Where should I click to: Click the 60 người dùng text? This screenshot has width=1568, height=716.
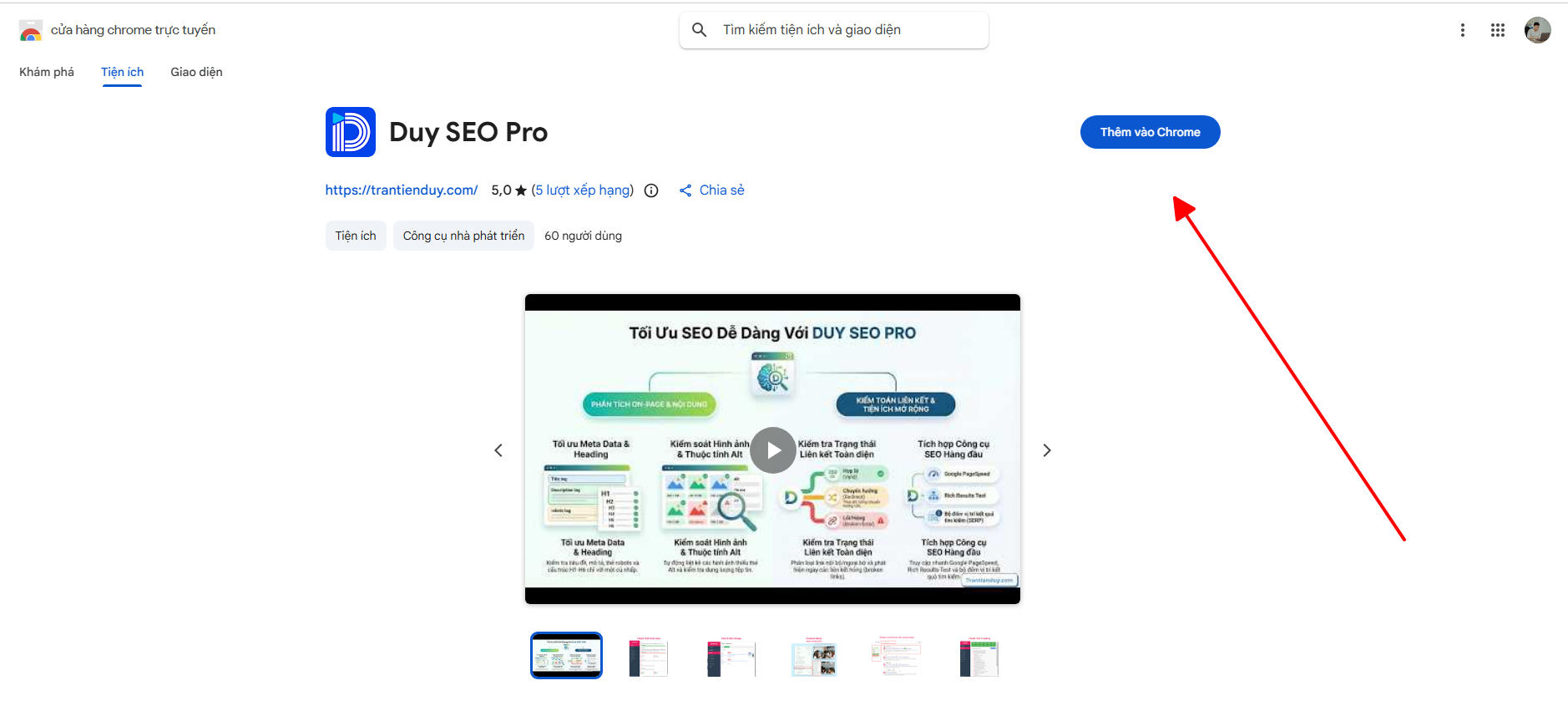tap(583, 236)
